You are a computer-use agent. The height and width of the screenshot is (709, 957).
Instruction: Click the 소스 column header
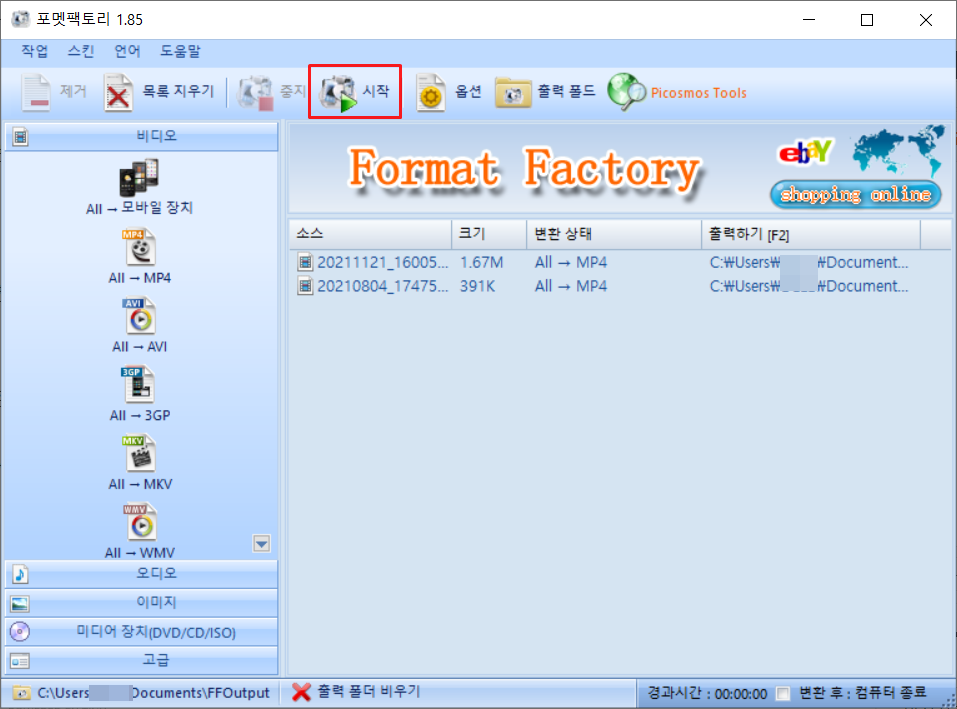point(370,234)
